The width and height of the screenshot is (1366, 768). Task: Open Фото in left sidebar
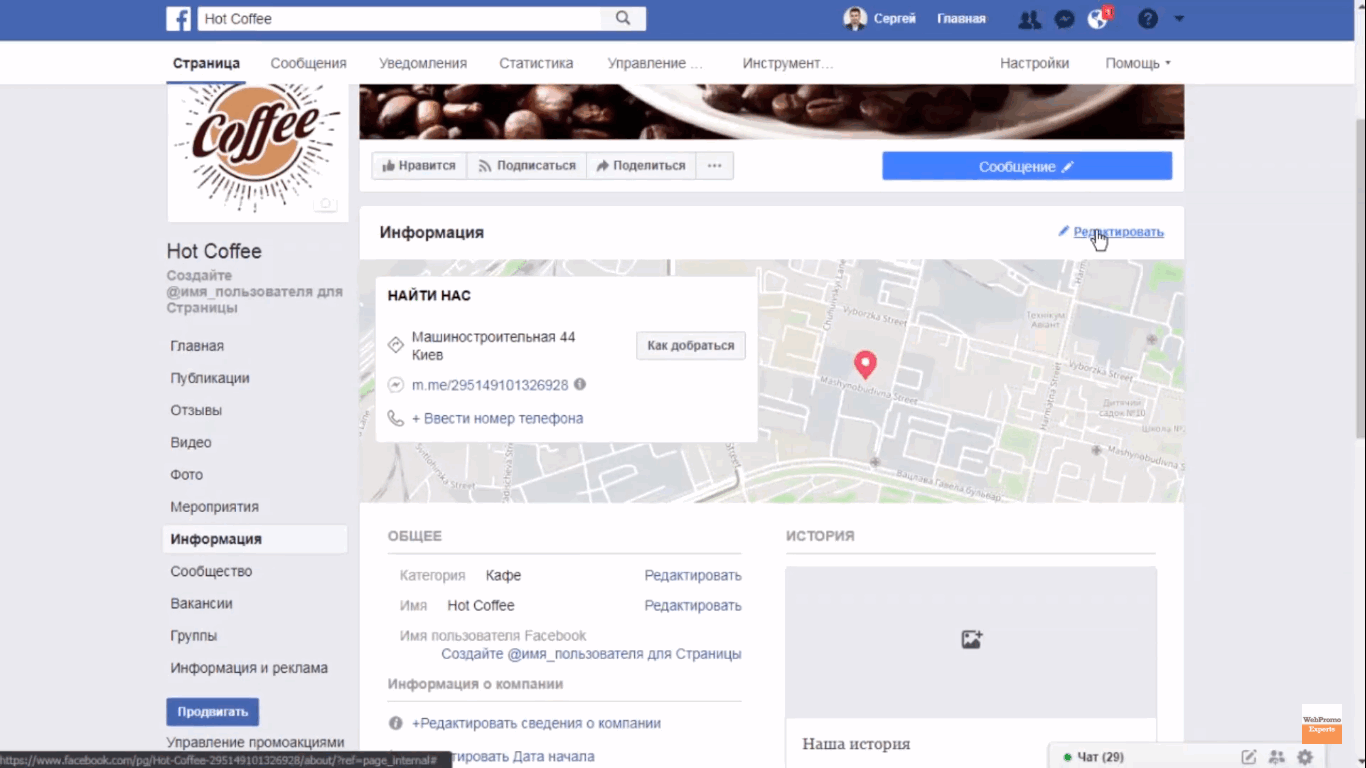click(186, 474)
